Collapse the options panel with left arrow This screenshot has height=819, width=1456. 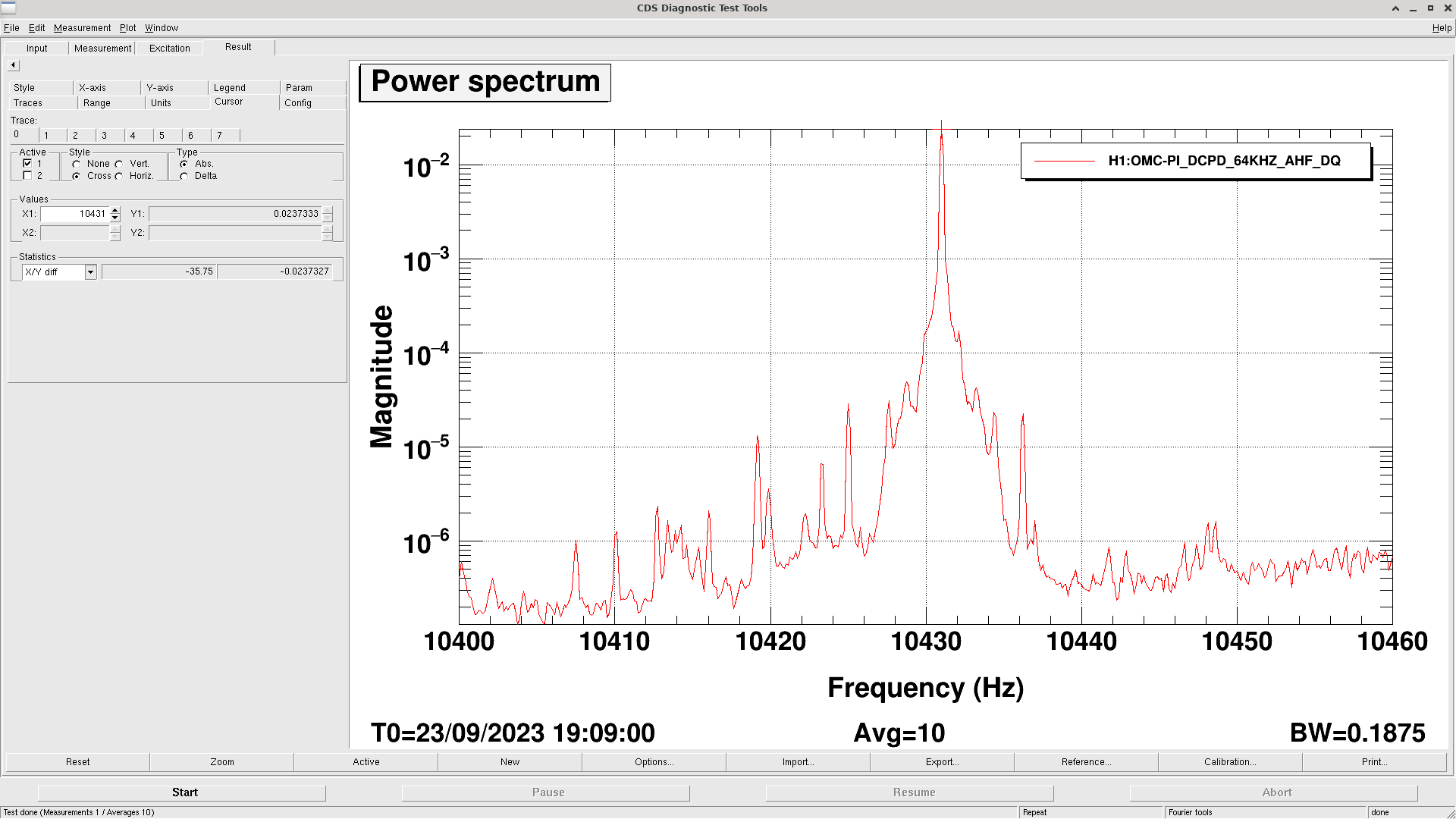pyautogui.click(x=13, y=65)
